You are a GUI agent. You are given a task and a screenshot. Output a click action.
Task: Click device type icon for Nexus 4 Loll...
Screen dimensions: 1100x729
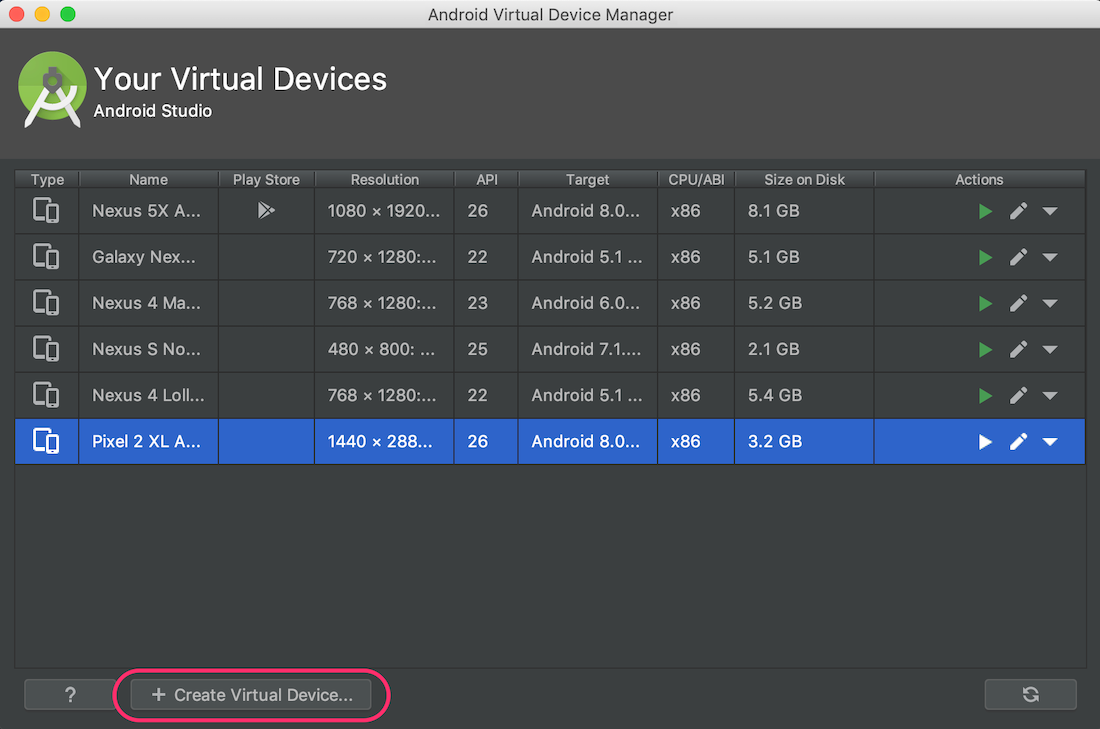[x=46, y=395]
